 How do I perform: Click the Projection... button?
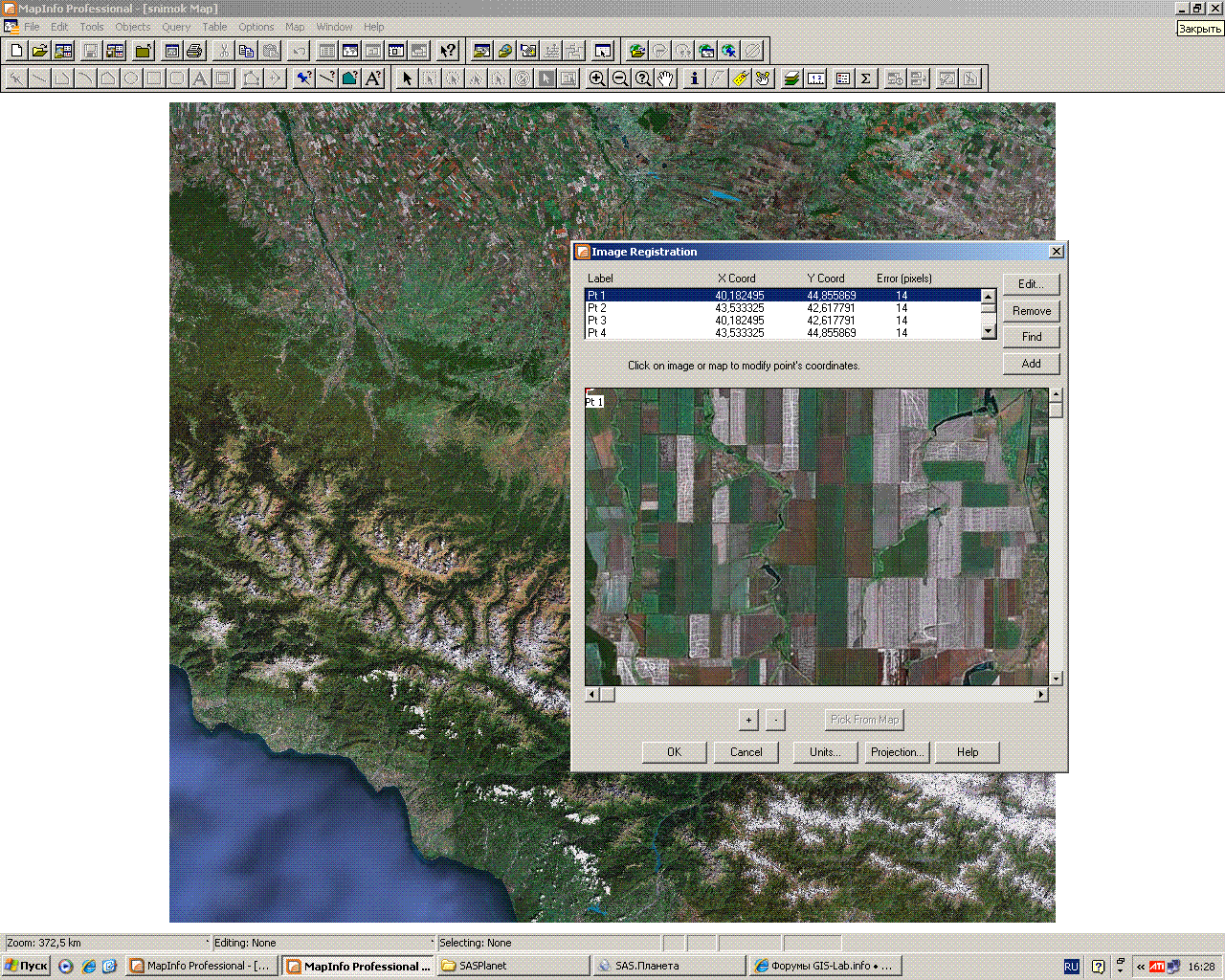897,752
